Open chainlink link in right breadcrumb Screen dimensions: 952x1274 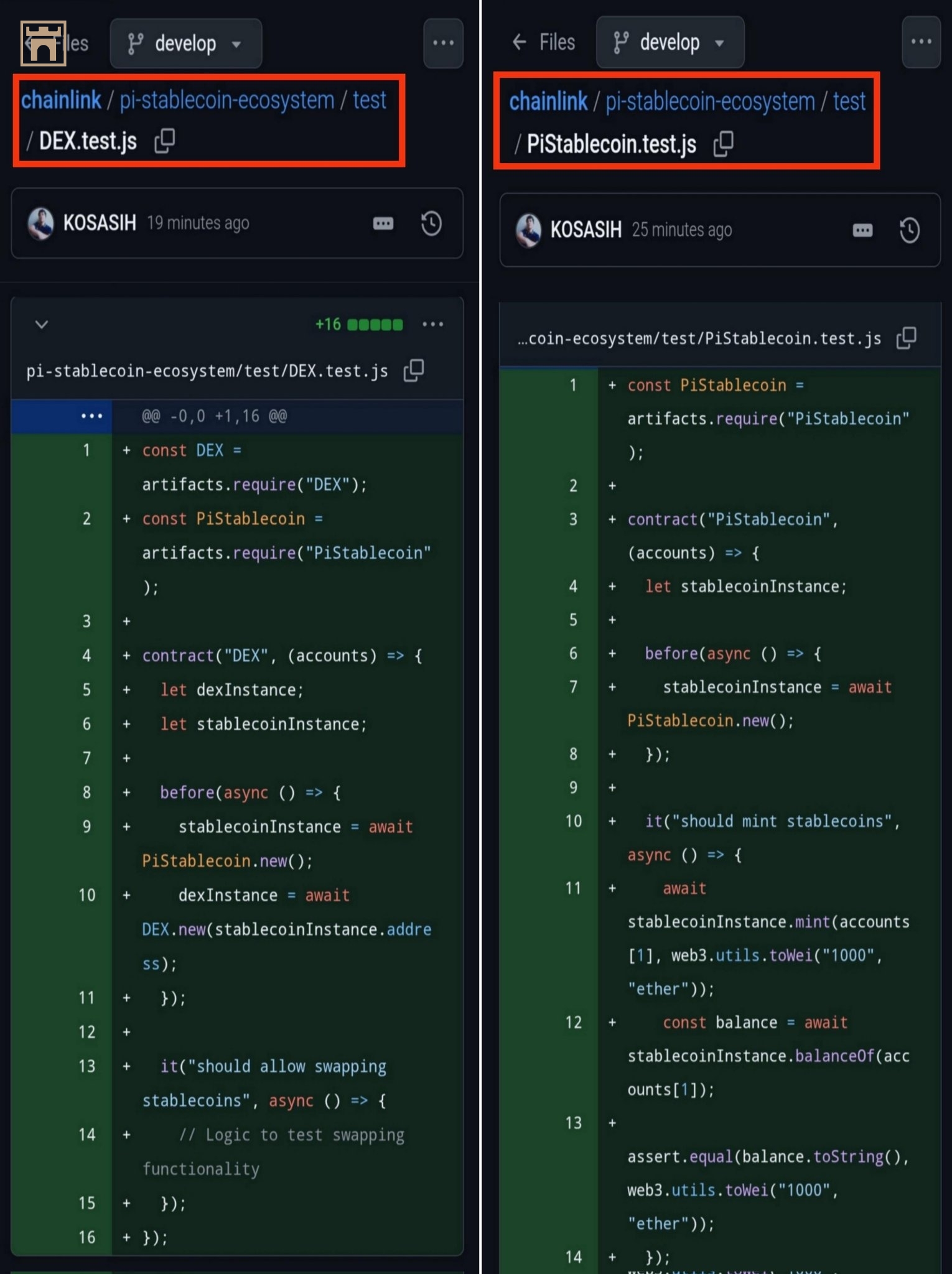click(548, 101)
